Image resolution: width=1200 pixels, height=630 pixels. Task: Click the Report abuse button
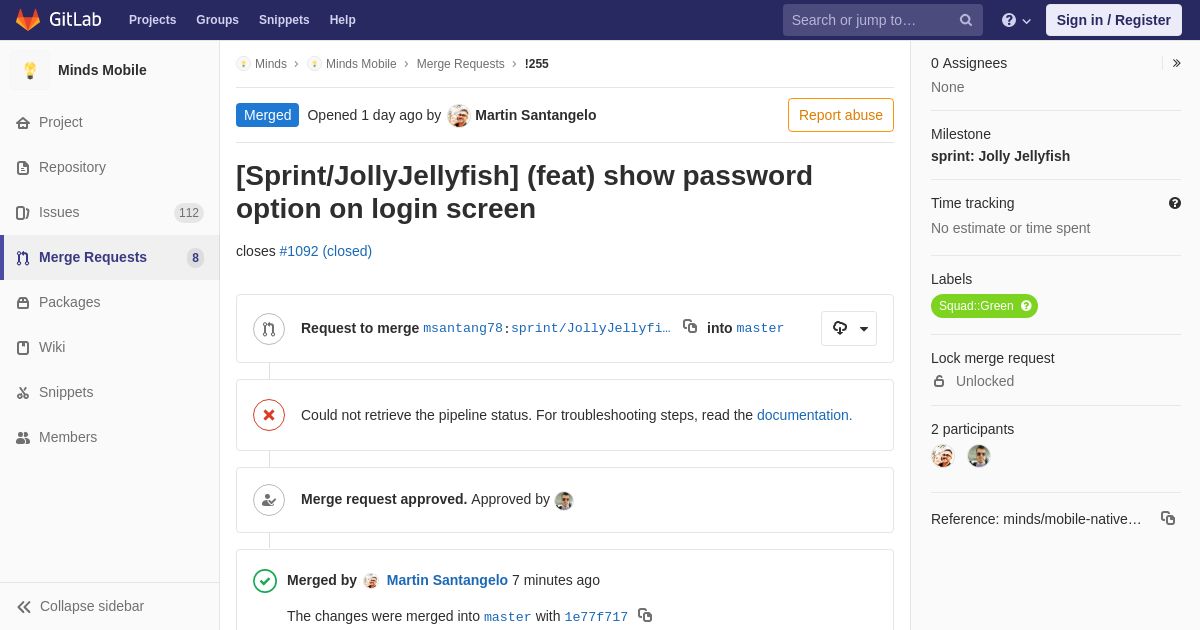(841, 115)
